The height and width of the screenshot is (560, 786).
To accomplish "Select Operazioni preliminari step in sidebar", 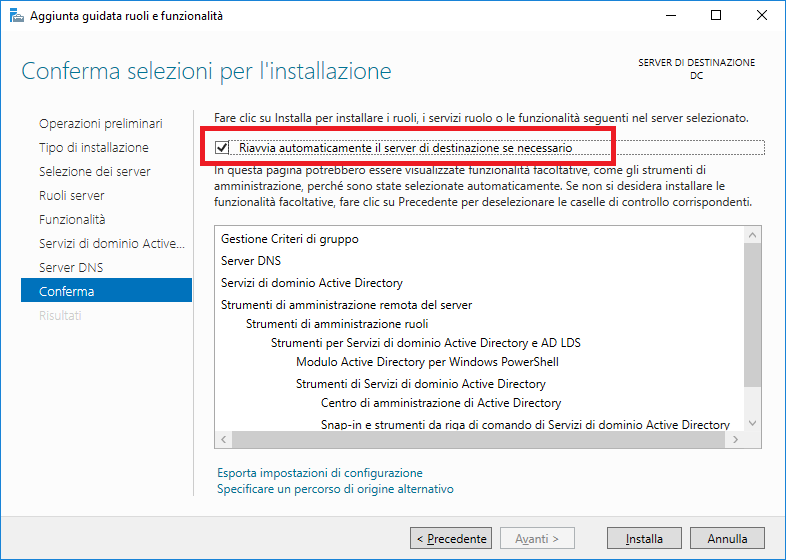I will pyautogui.click(x=101, y=123).
